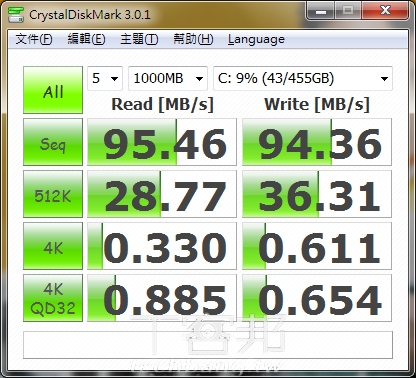Image resolution: width=416 pixels, height=378 pixels.
Task: Click the Write [MB/s] column header
Action: tap(317, 105)
